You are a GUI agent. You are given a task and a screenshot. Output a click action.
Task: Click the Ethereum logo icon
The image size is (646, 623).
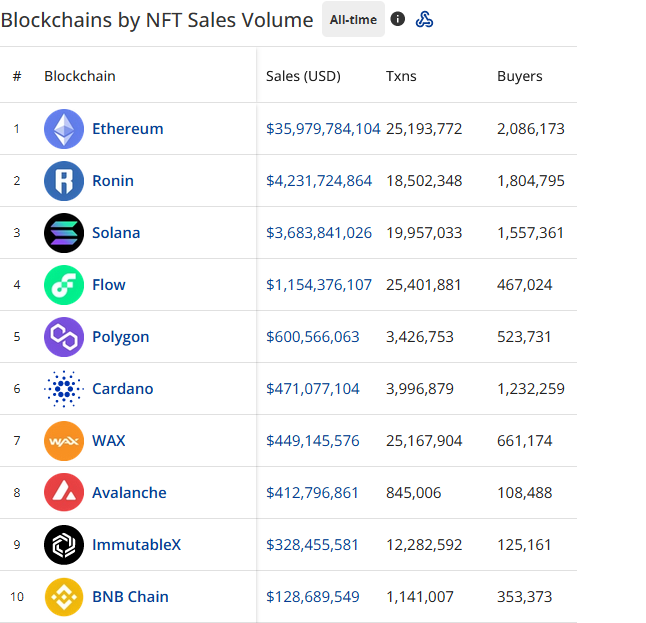(64, 129)
